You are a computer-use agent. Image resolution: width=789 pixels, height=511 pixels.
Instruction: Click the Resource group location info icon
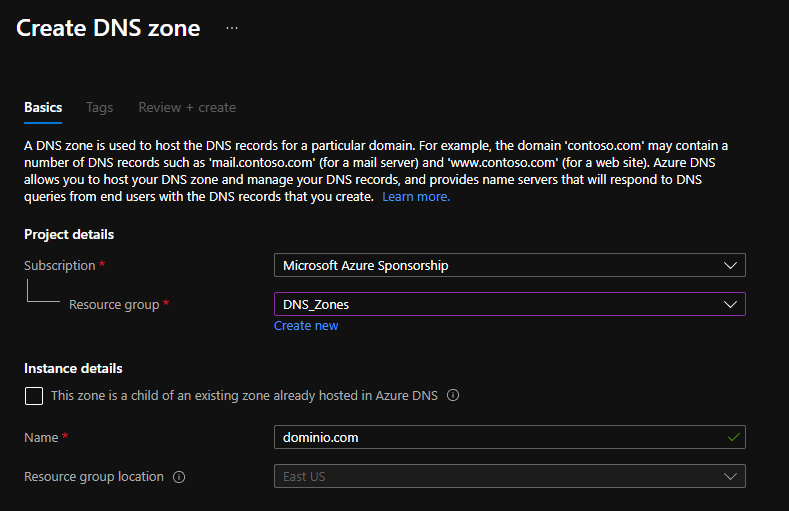click(179, 477)
